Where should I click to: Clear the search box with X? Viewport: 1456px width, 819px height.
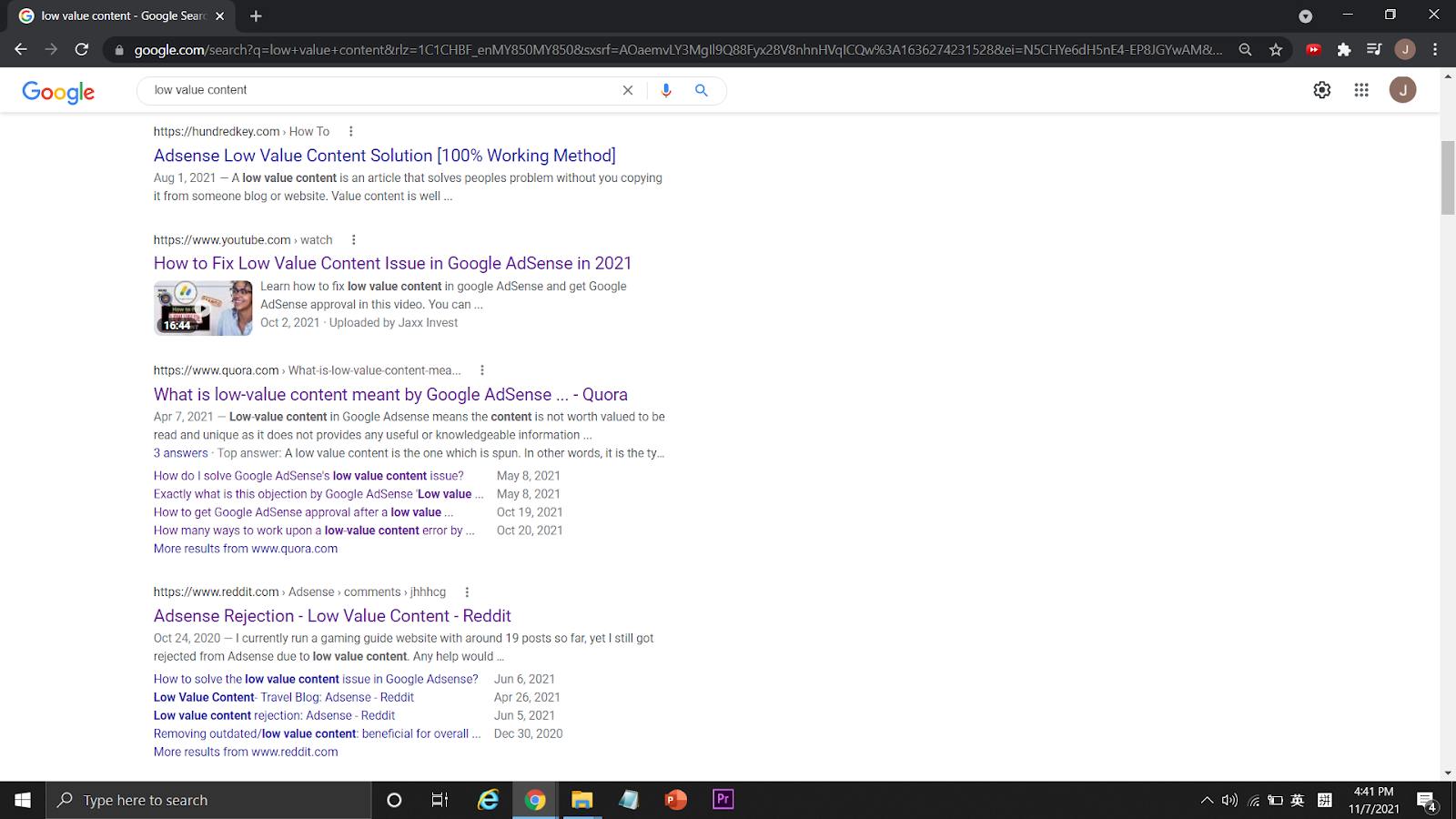pyautogui.click(x=628, y=90)
